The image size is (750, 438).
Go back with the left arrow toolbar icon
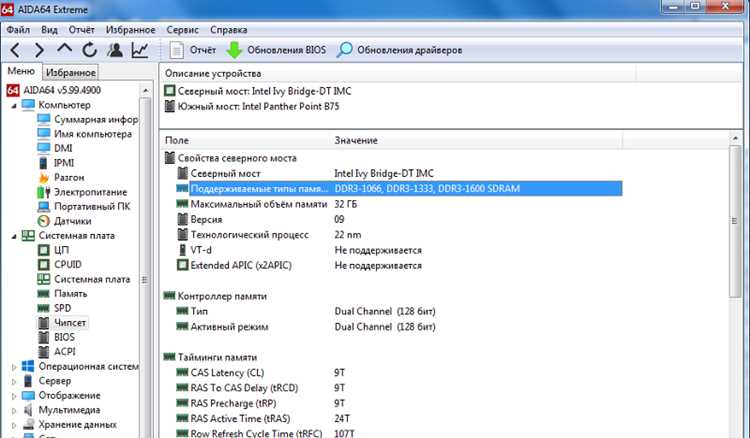coord(15,50)
